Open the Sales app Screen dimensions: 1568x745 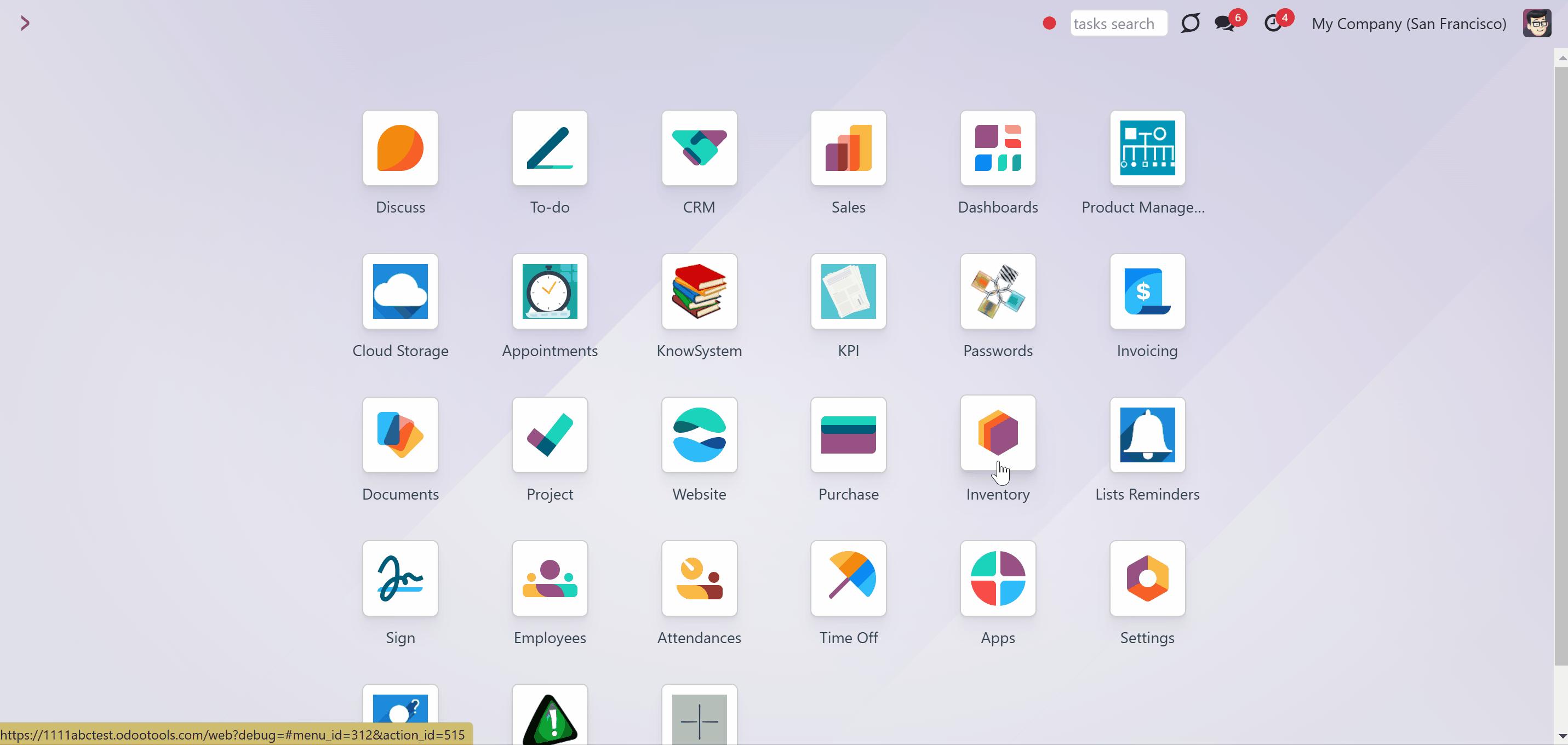tap(848, 148)
